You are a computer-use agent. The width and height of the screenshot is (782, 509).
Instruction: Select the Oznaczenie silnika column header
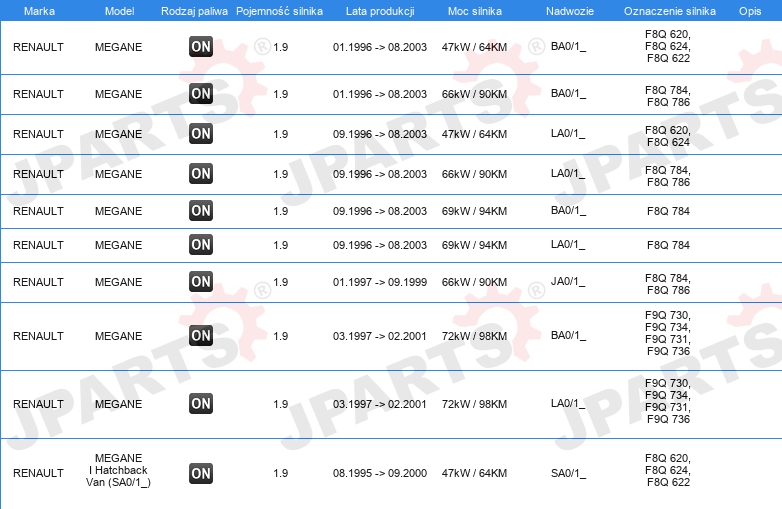point(670,11)
